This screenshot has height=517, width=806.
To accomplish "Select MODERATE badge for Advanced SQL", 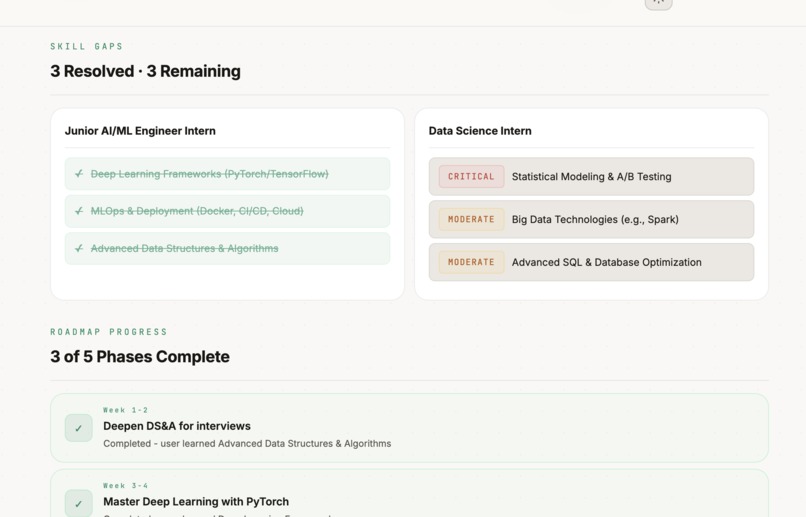I will (471, 262).
